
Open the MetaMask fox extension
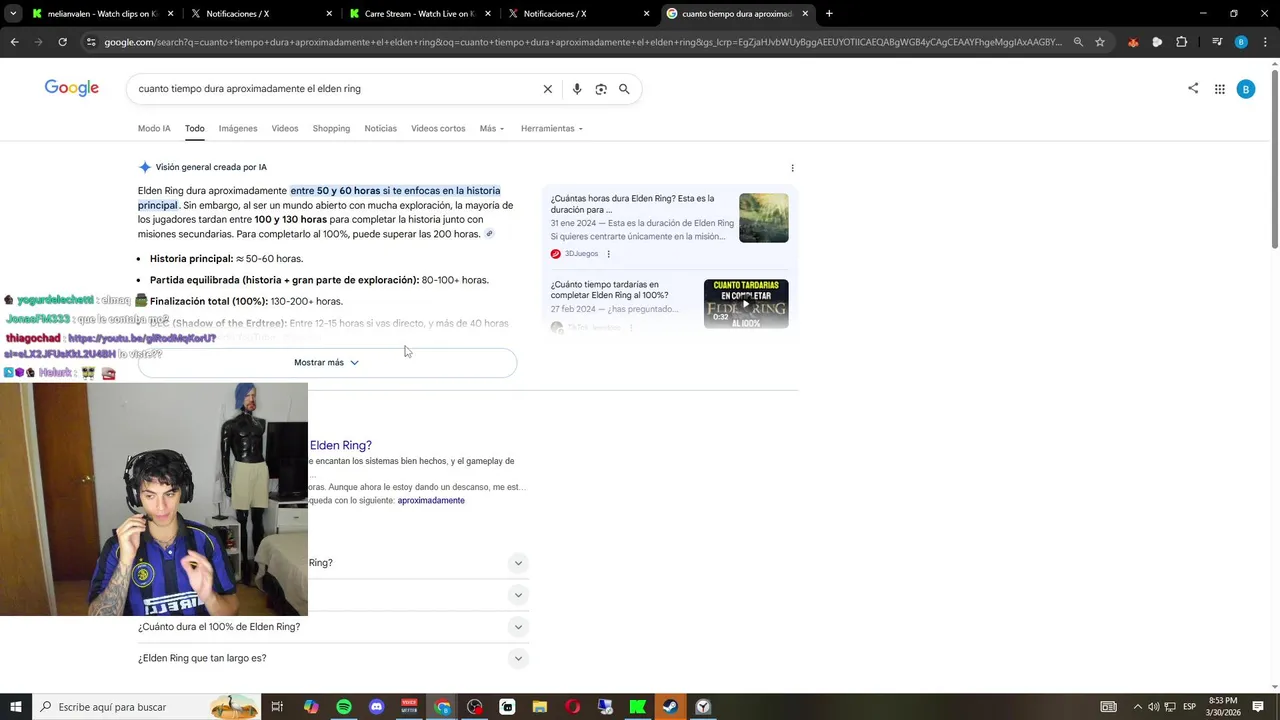[x=1133, y=42]
